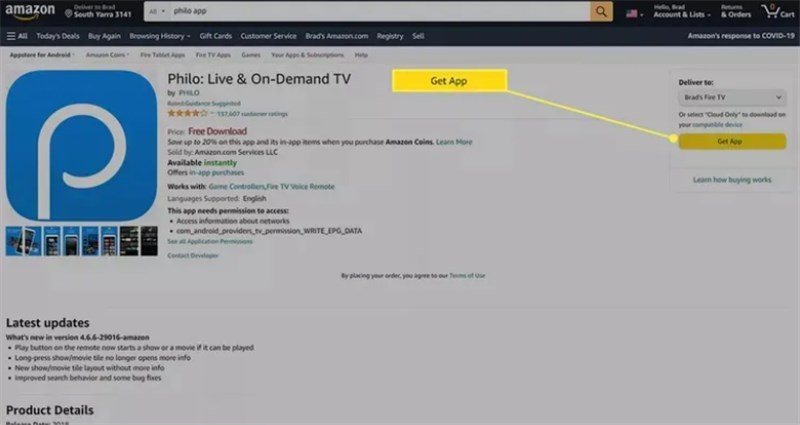This screenshot has width=800, height=425.
Task: Open Fire Tablet Apps tab
Action: [162, 55]
